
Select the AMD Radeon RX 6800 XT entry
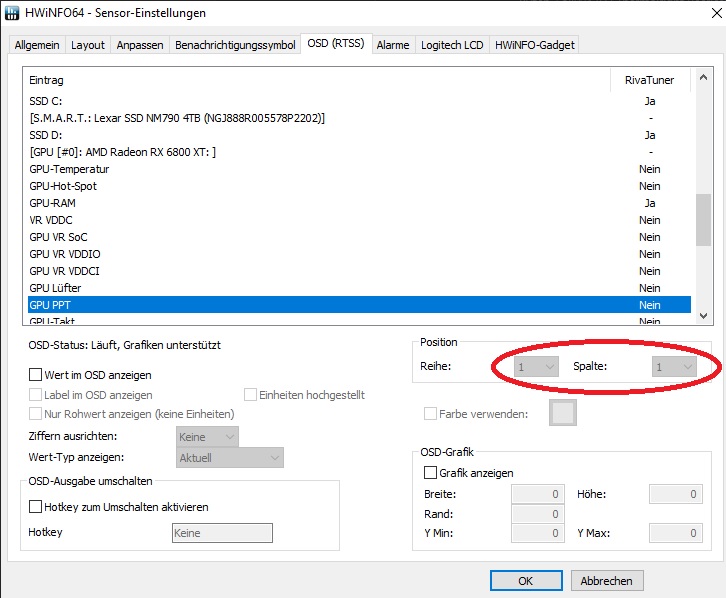click(x=359, y=152)
